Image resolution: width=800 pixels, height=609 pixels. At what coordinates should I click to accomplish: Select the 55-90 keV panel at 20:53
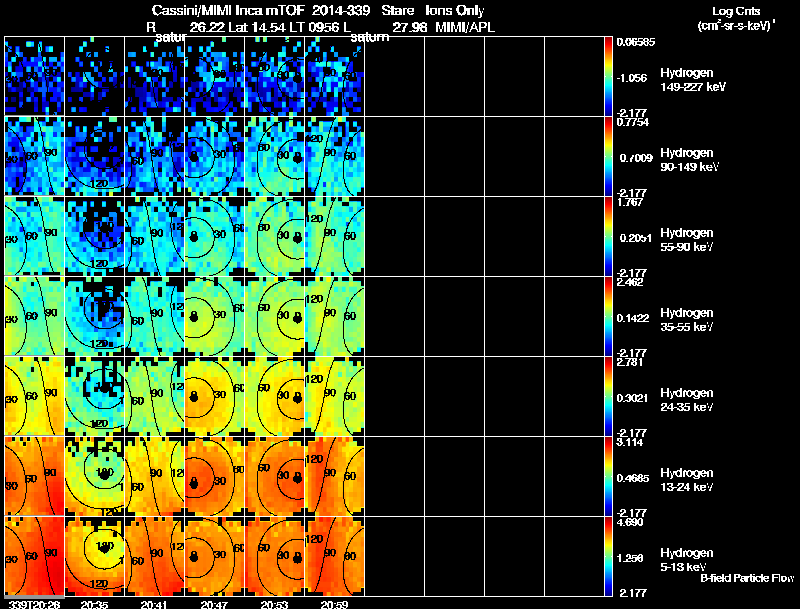pyautogui.click(x=275, y=237)
